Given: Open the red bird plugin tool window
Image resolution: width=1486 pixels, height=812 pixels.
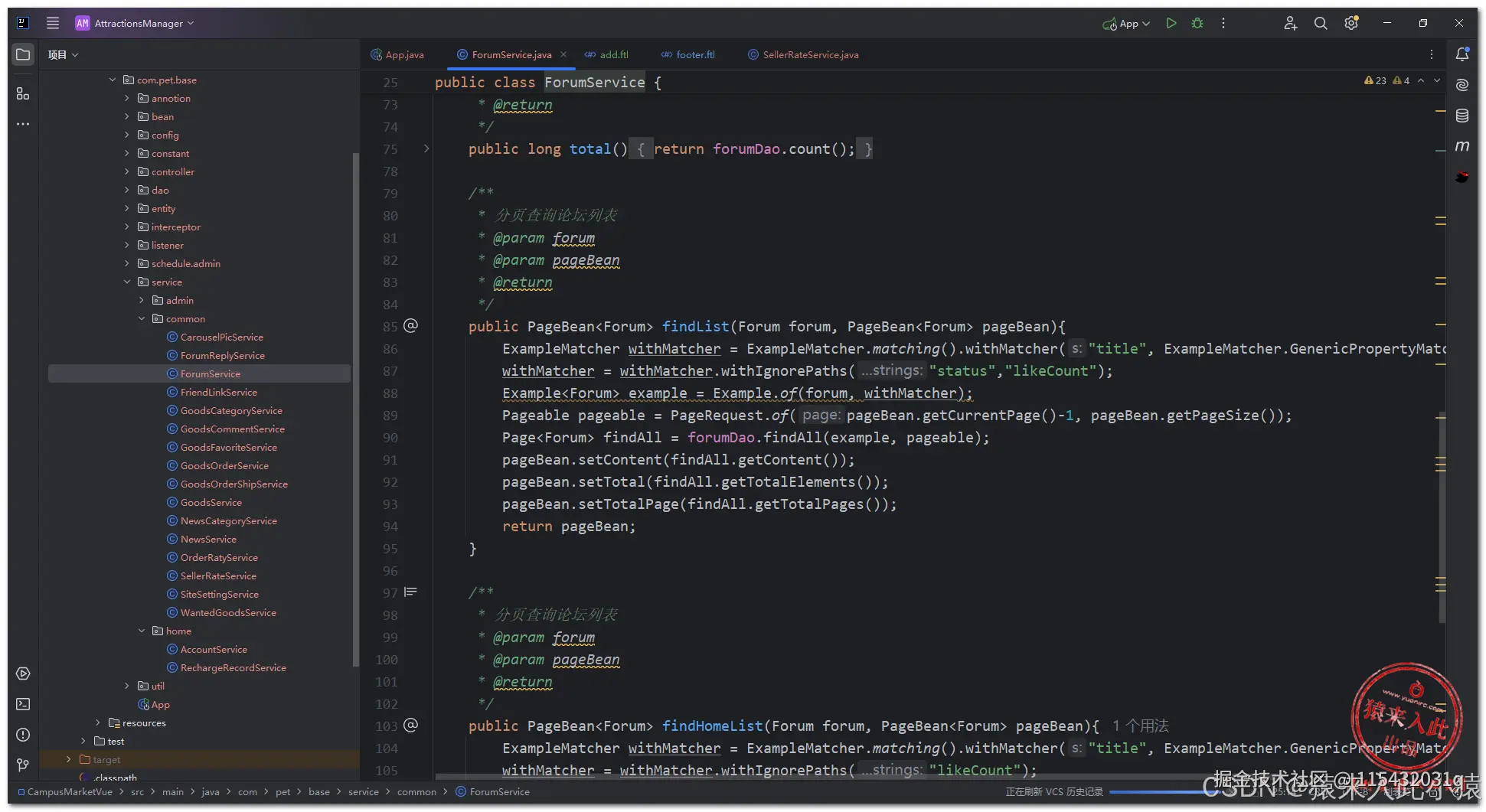Looking at the screenshot, I should click(1462, 177).
